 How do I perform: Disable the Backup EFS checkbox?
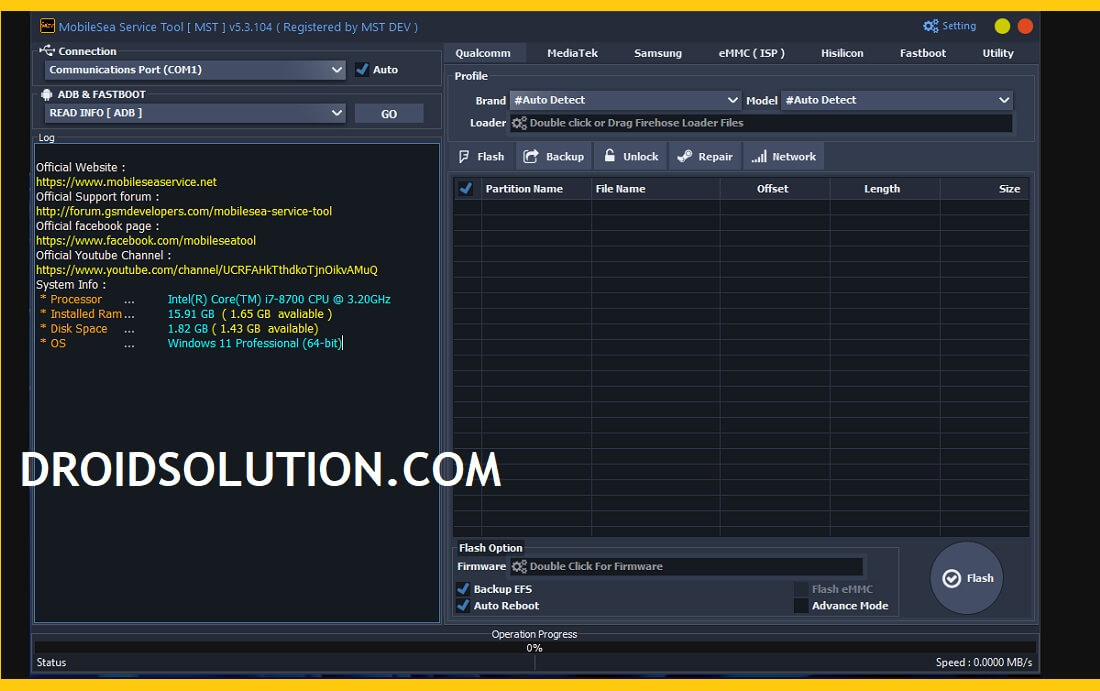(463, 589)
